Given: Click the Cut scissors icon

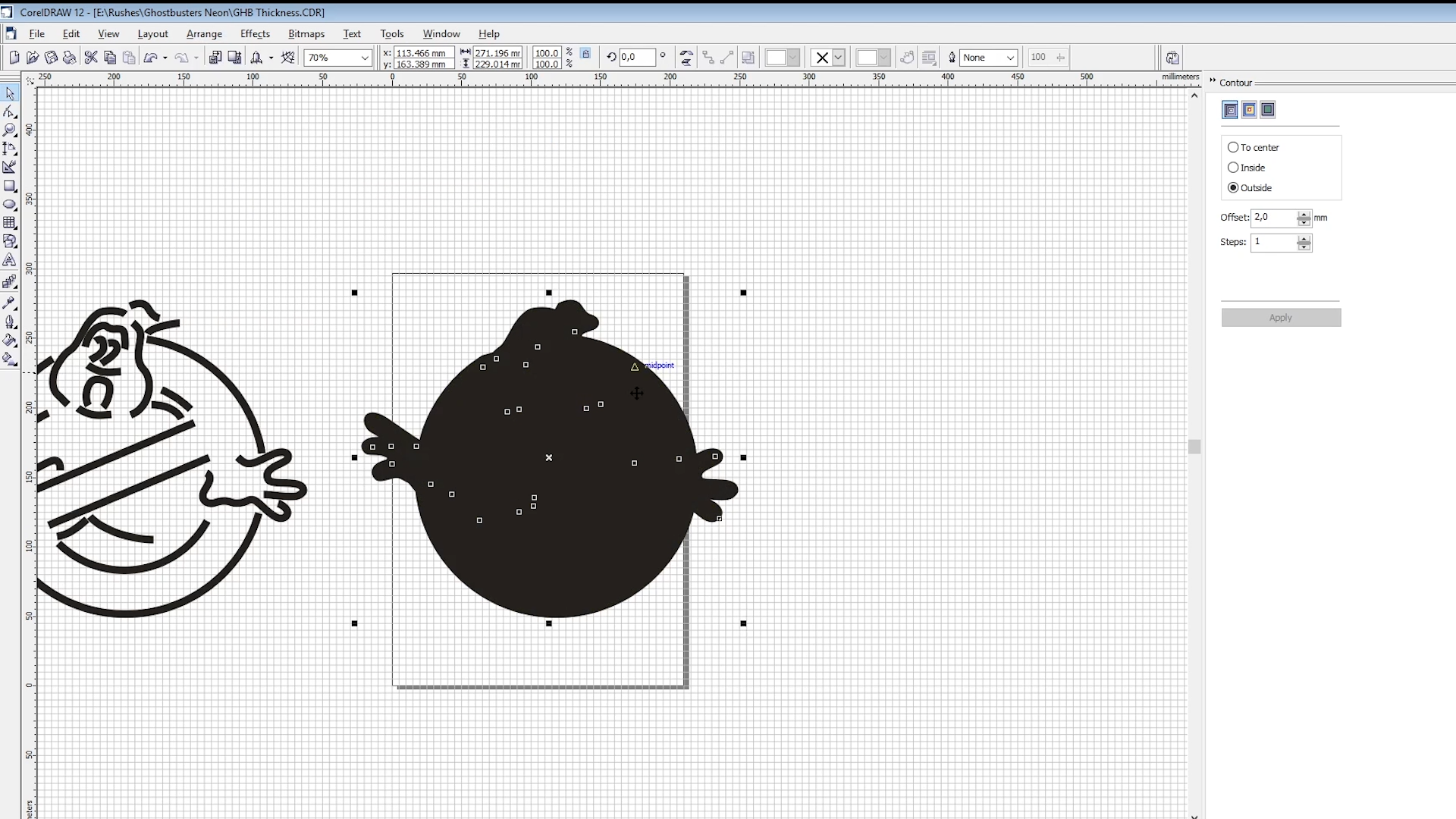Looking at the screenshot, I should 91,58.
